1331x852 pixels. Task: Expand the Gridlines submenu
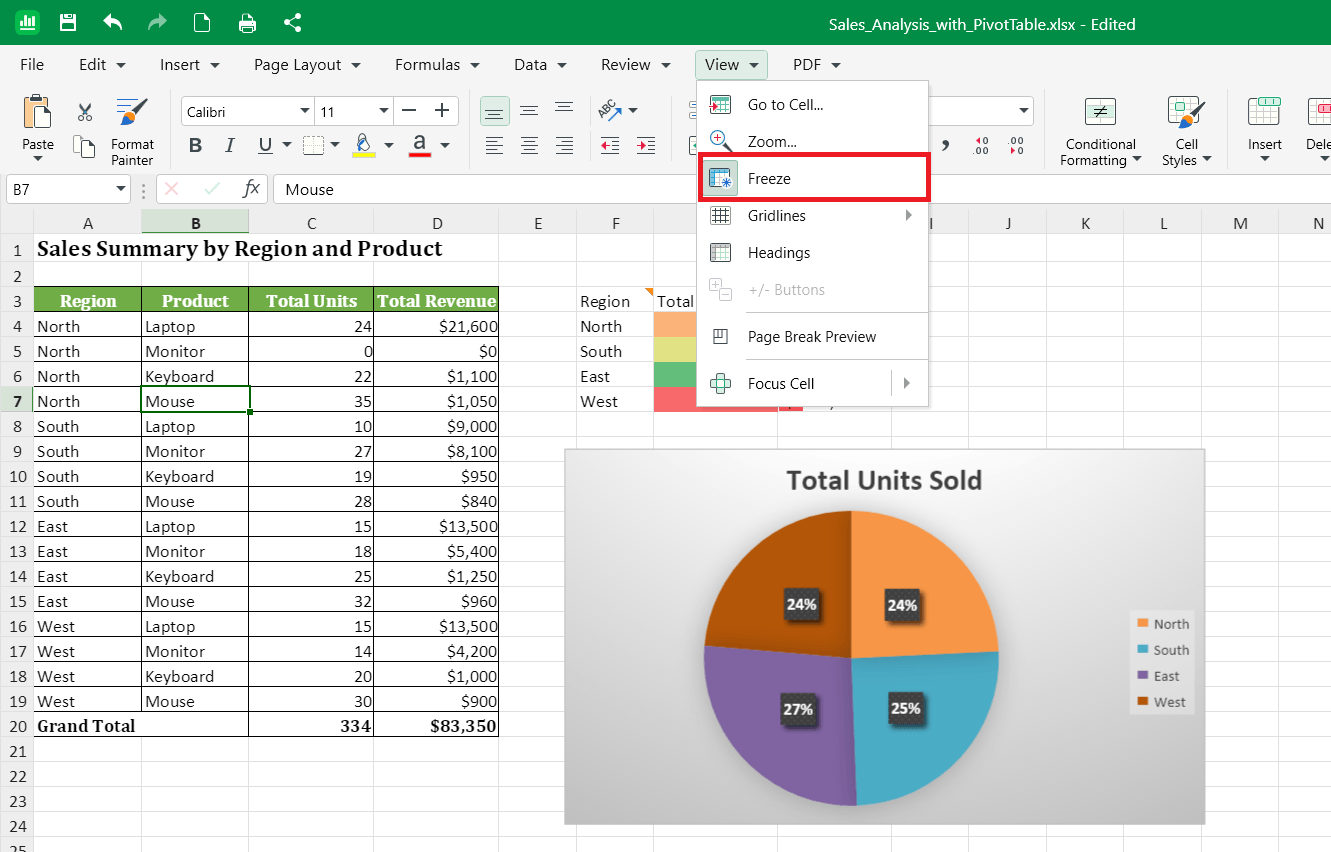[x=813, y=216]
